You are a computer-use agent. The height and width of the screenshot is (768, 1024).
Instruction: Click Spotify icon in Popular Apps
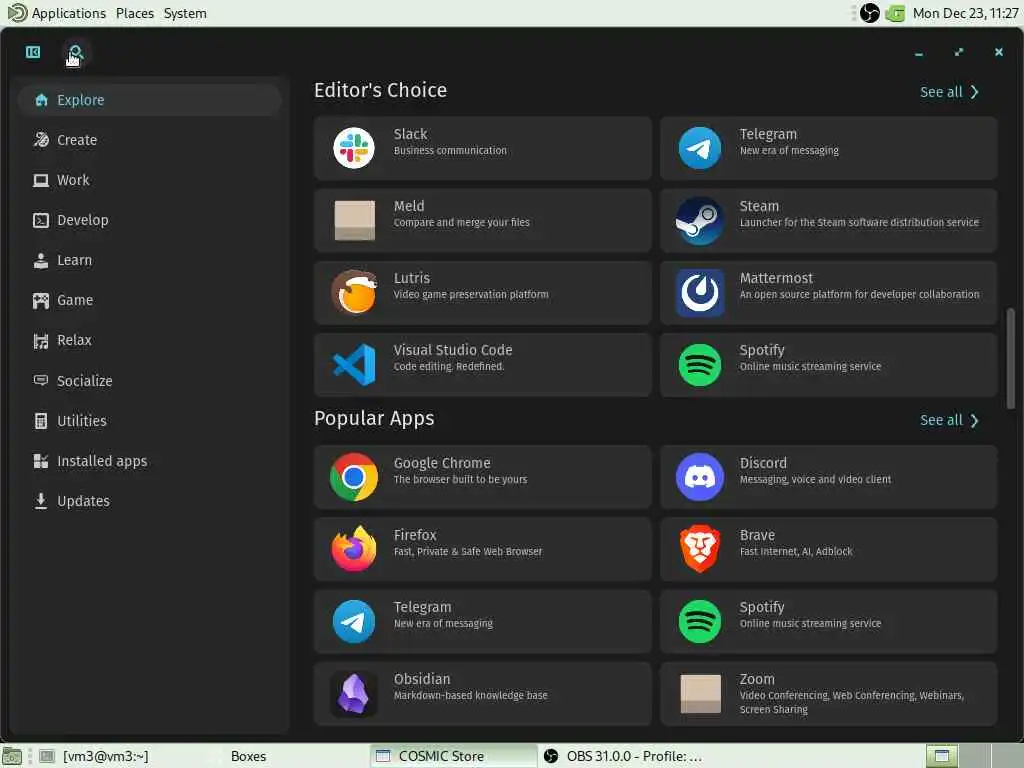699,621
